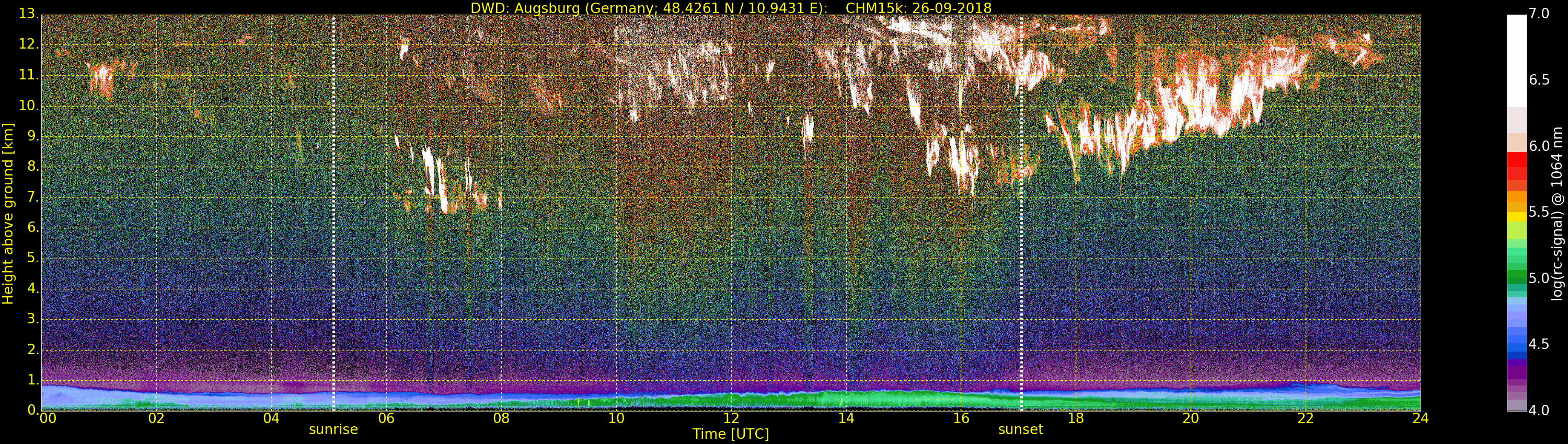Click the 24 tick label on the time axis
This screenshot has height=444, width=1568.
point(1420,418)
